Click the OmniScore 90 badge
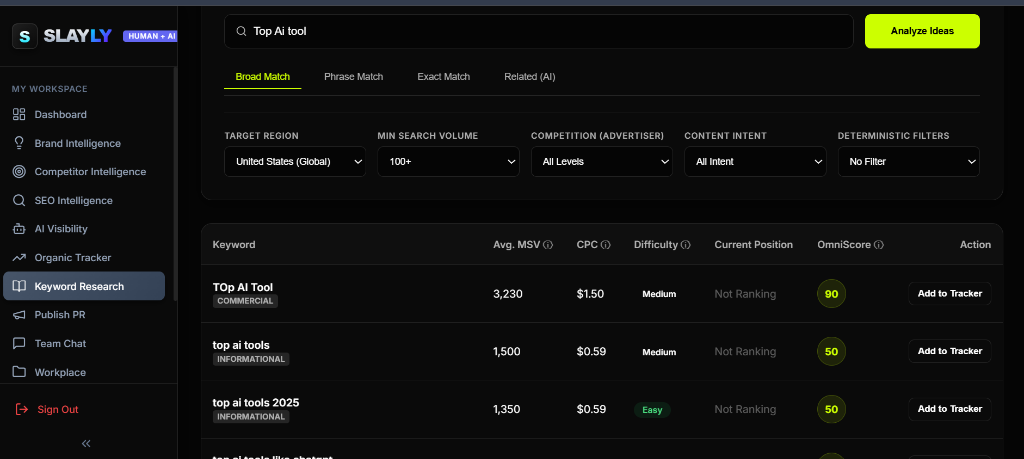This screenshot has height=459, width=1024. 831,294
